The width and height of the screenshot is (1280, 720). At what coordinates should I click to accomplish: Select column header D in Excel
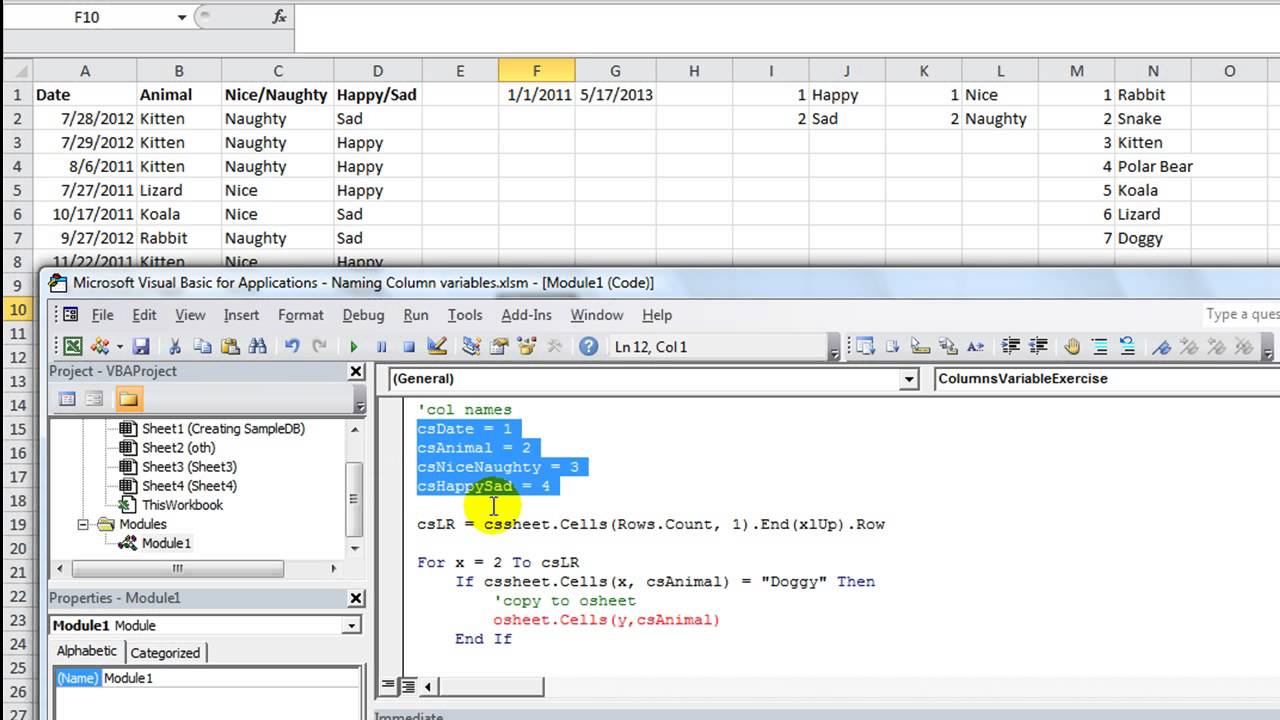[378, 71]
